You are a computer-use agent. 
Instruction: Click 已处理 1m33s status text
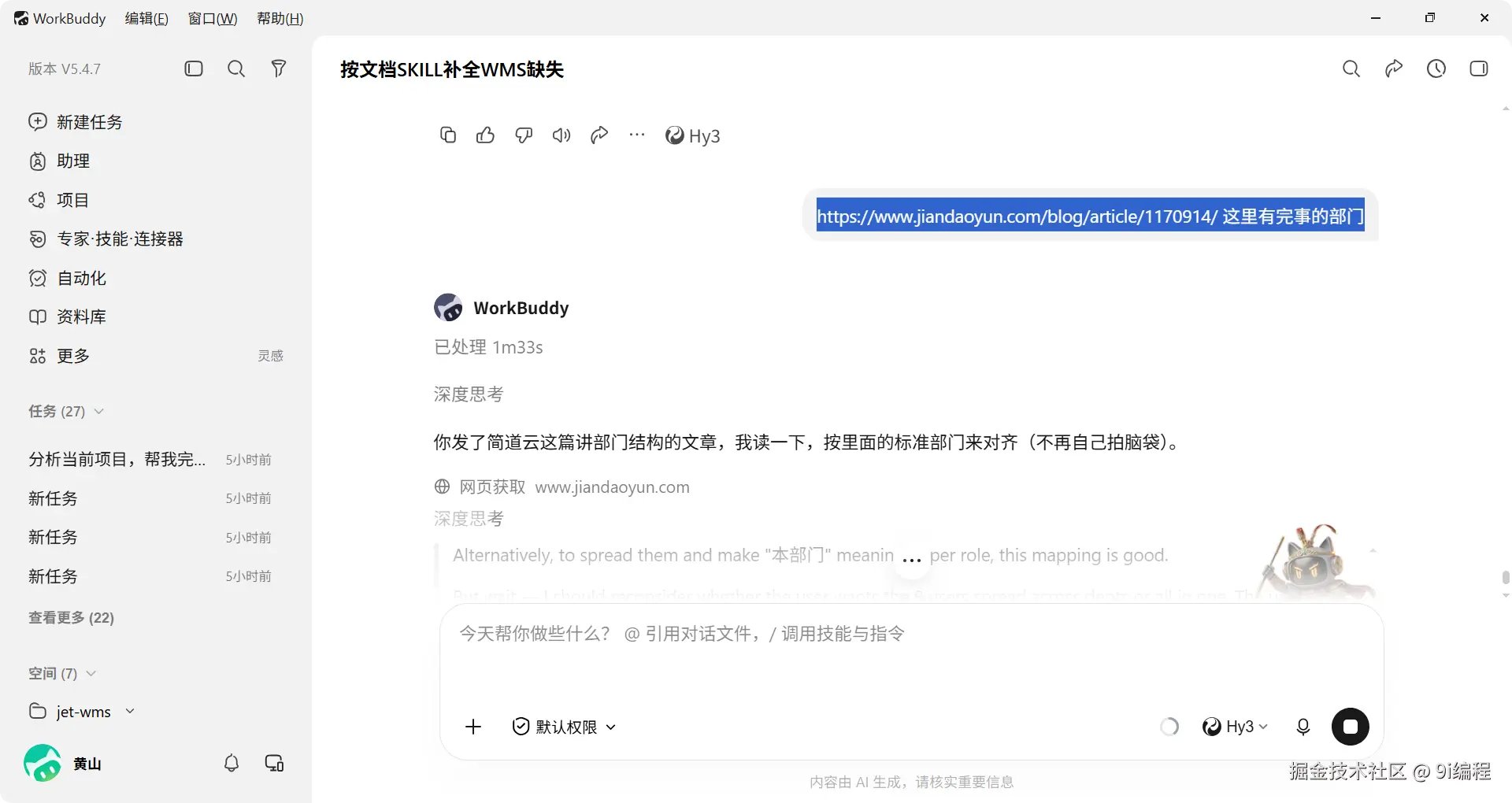pyautogui.click(x=488, y=347)
